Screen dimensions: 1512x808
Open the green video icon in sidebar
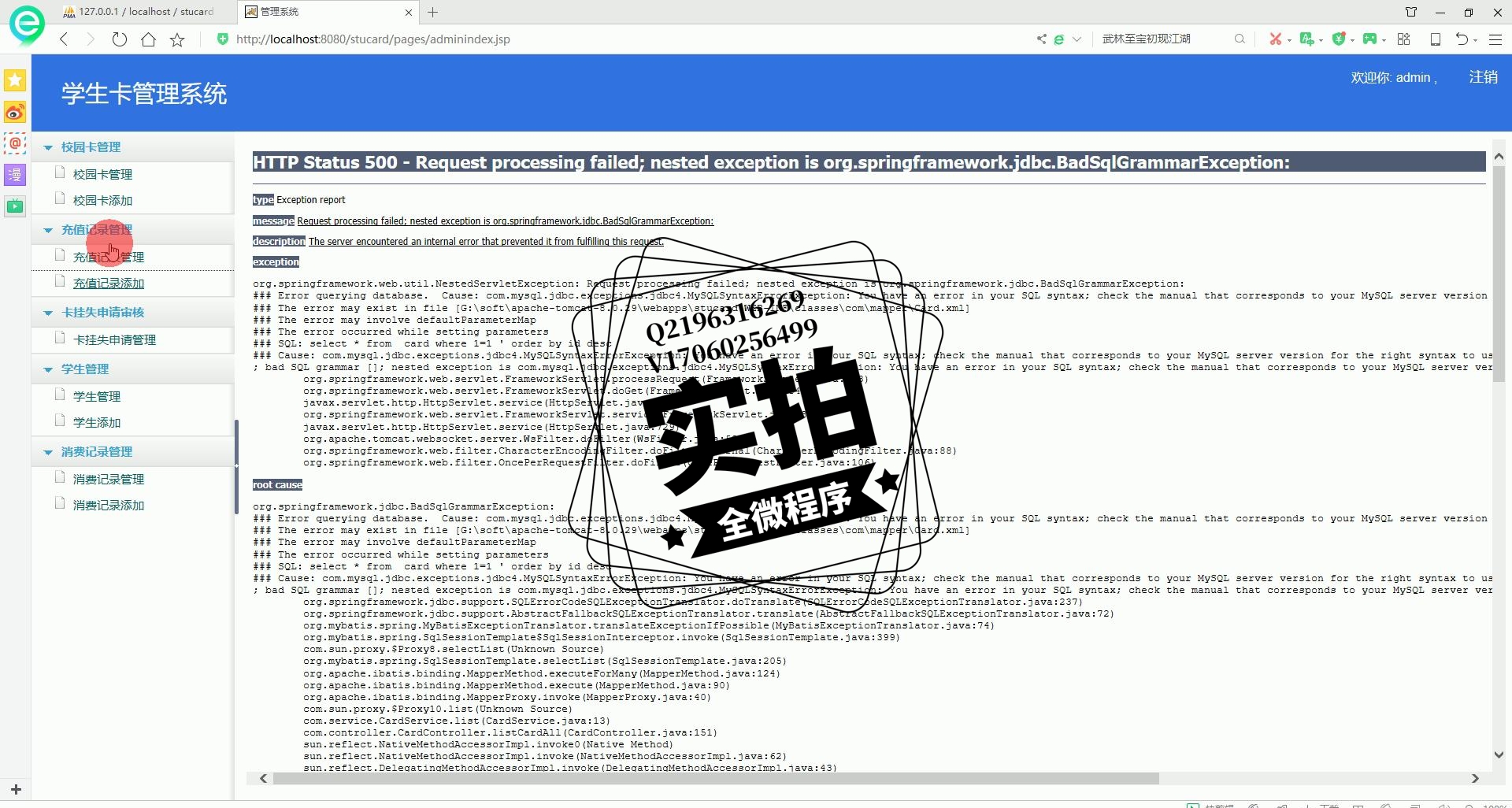point(15,206)
